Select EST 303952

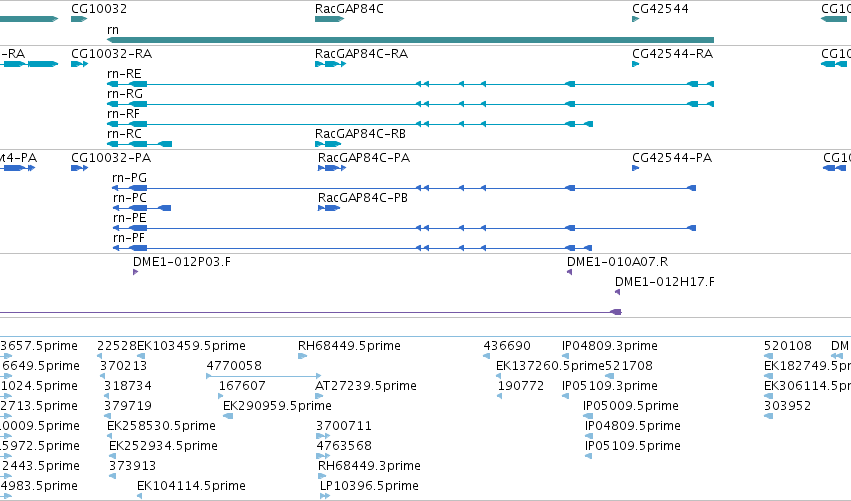[x=788, y=407]
